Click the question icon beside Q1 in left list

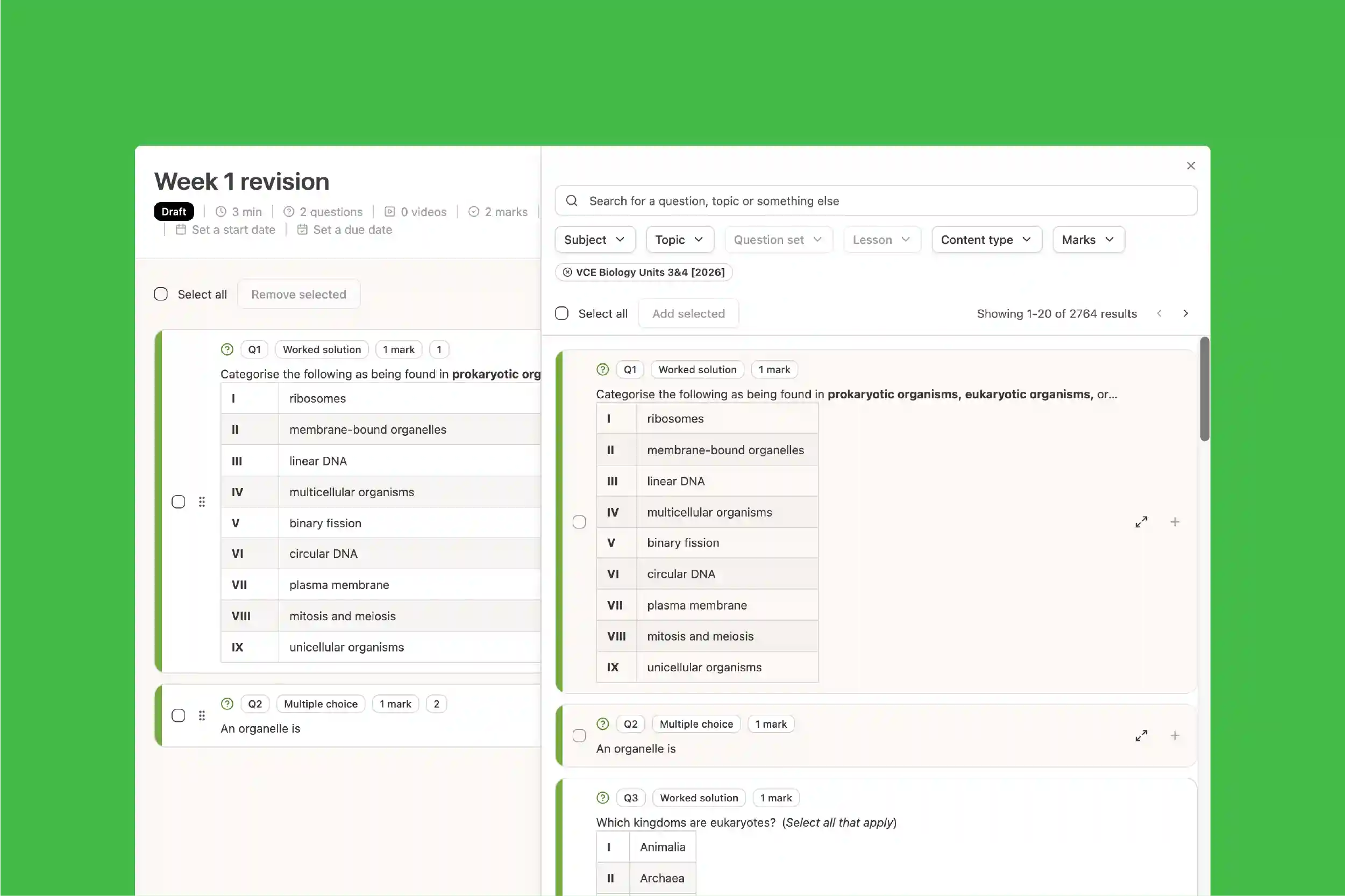227,349
